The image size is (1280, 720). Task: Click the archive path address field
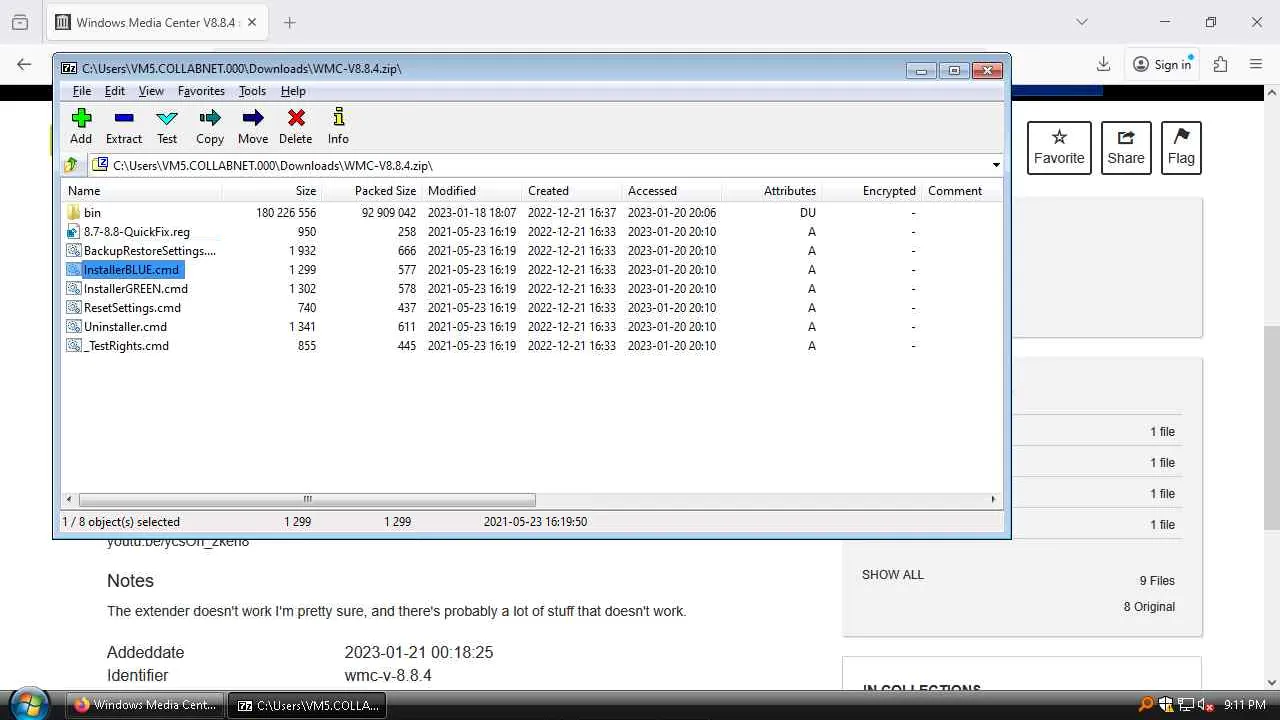coord(540,165)
